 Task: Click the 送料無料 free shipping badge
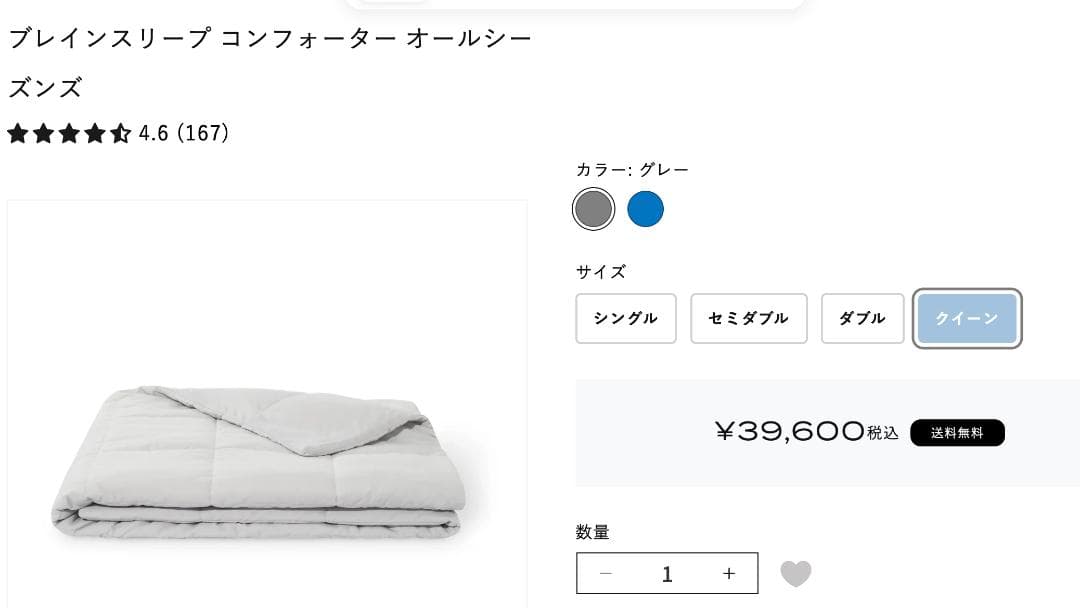(956, 432)
